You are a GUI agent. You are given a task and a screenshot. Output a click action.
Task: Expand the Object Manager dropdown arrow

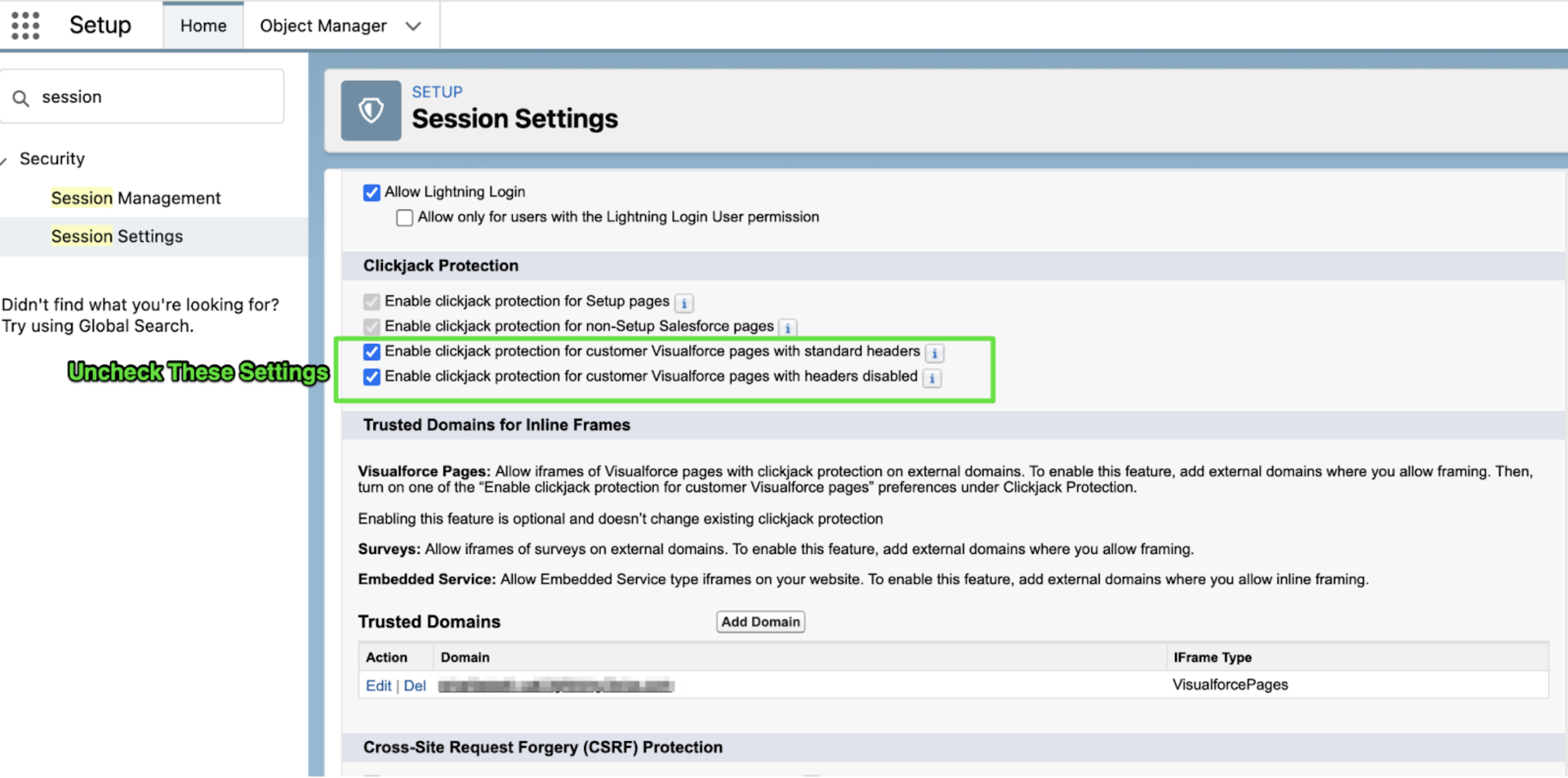(413, 27)
